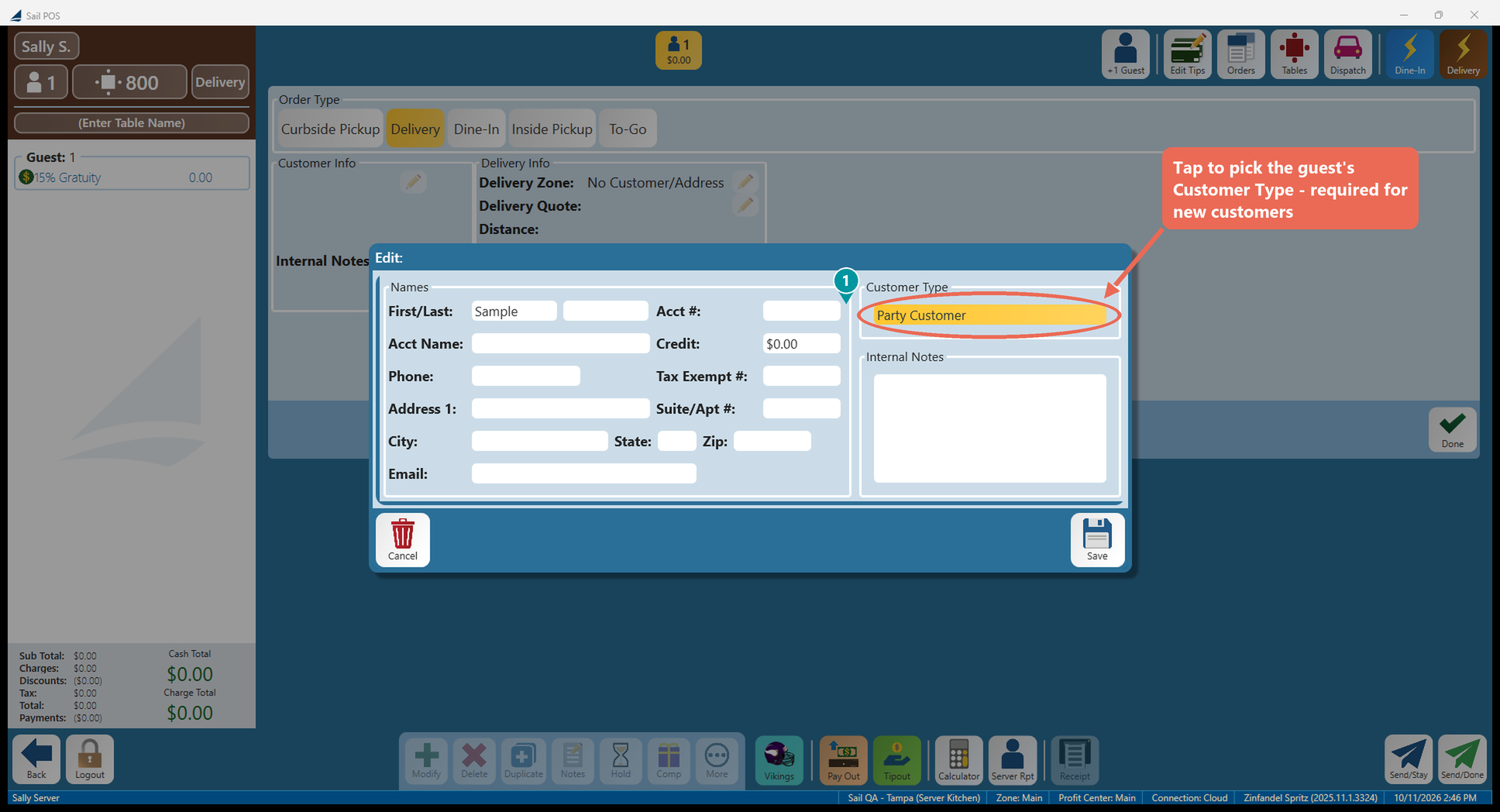
Task: Edit Delivery Quote with its pencil icon
Action: point(745,205)
